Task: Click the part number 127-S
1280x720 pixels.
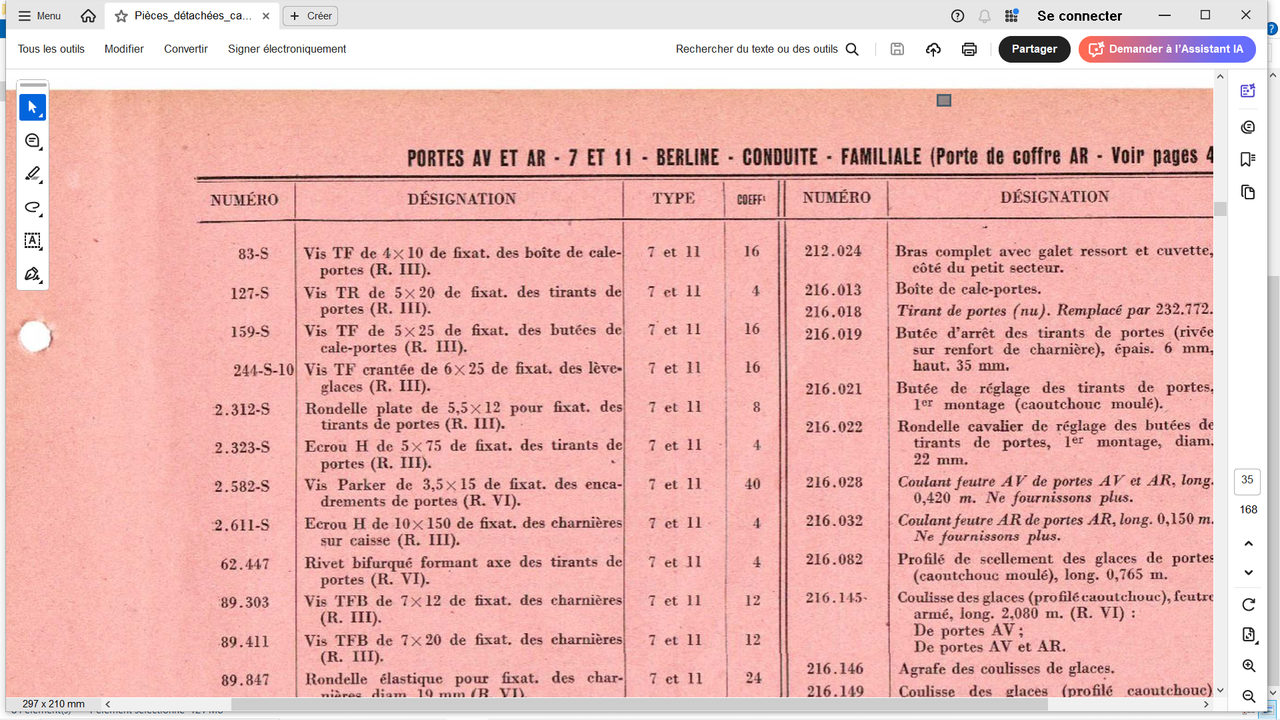Action: coord(249,293)
